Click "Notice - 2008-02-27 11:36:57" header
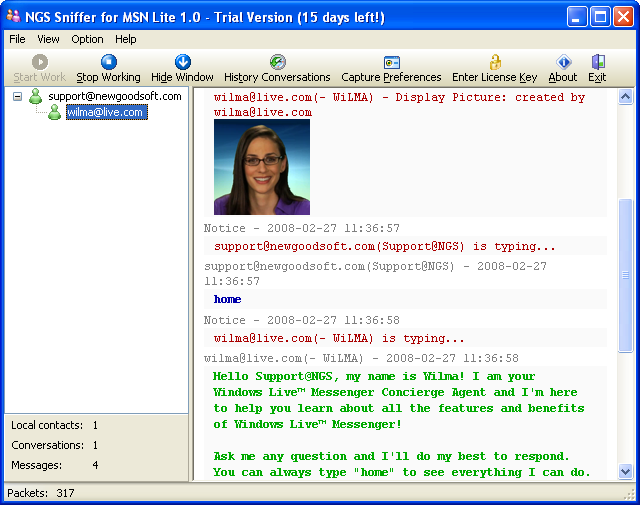Screen dimensions: 640x505 (x=302, y=228)
